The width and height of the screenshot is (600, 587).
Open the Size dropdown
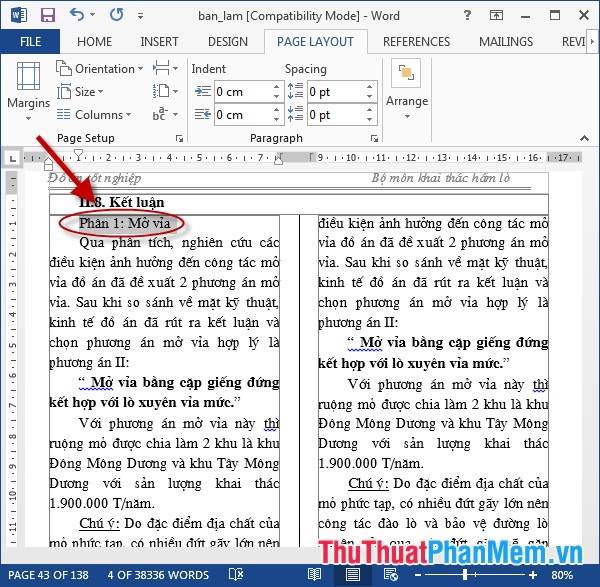(x=80, y=92)
